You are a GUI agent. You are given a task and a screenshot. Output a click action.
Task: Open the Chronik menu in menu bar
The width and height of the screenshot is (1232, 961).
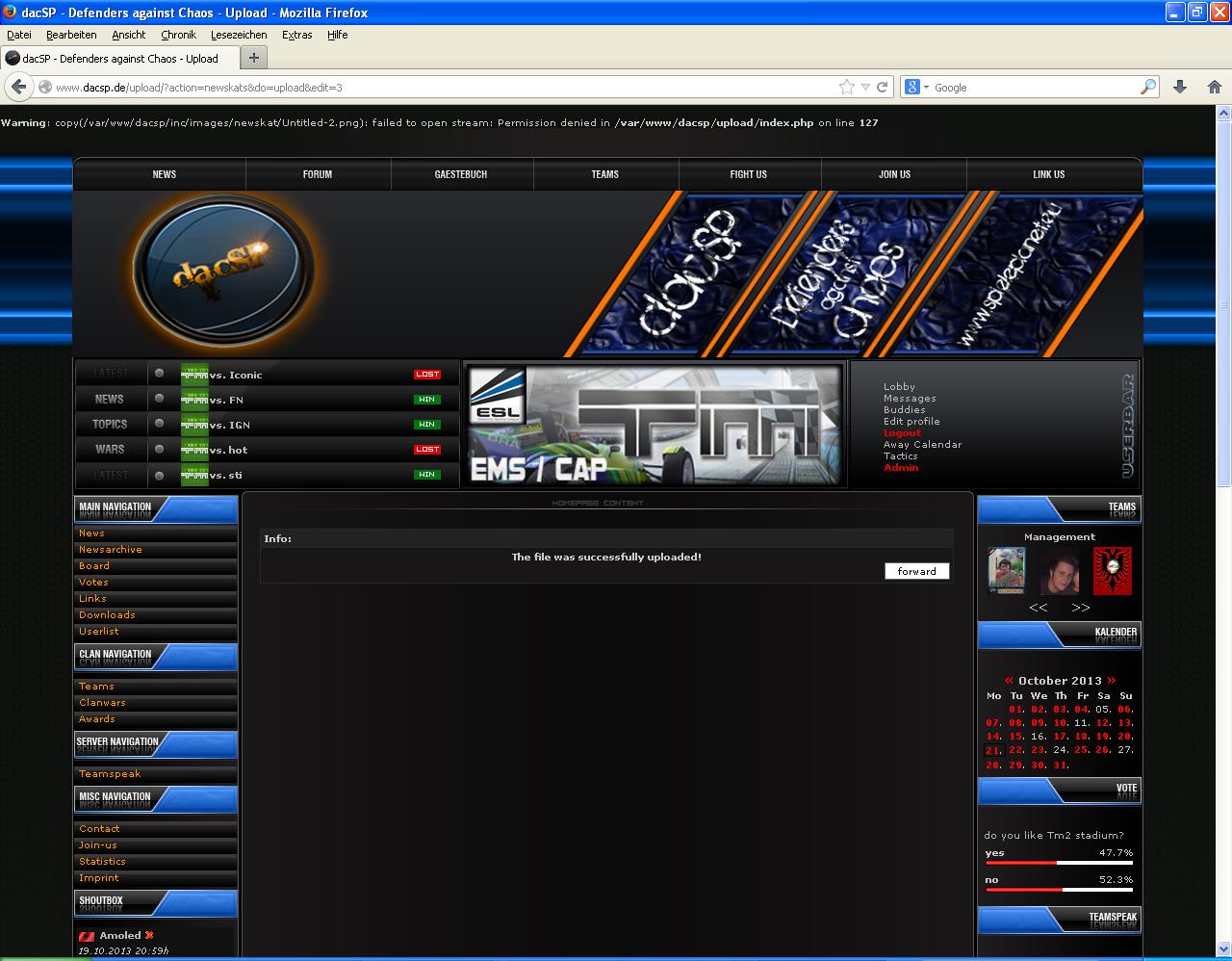pos(178,35)
